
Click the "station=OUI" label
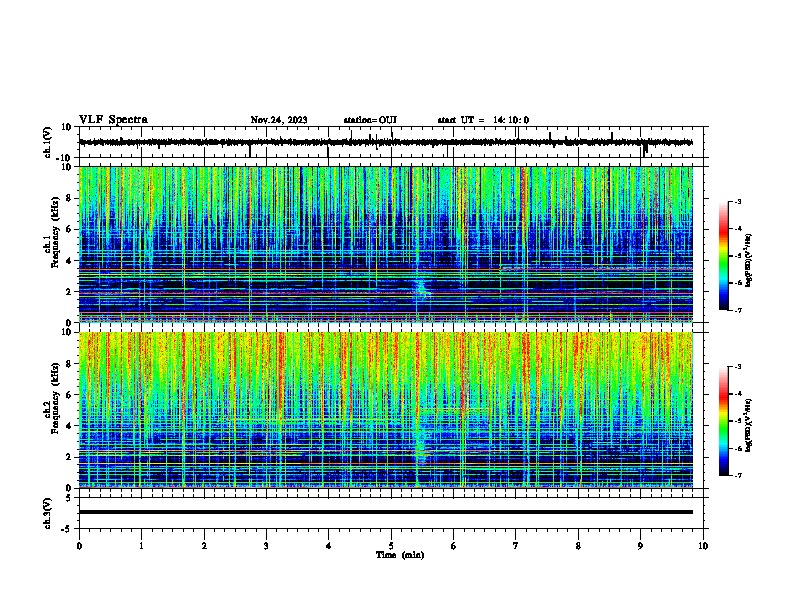click(370, 120)
